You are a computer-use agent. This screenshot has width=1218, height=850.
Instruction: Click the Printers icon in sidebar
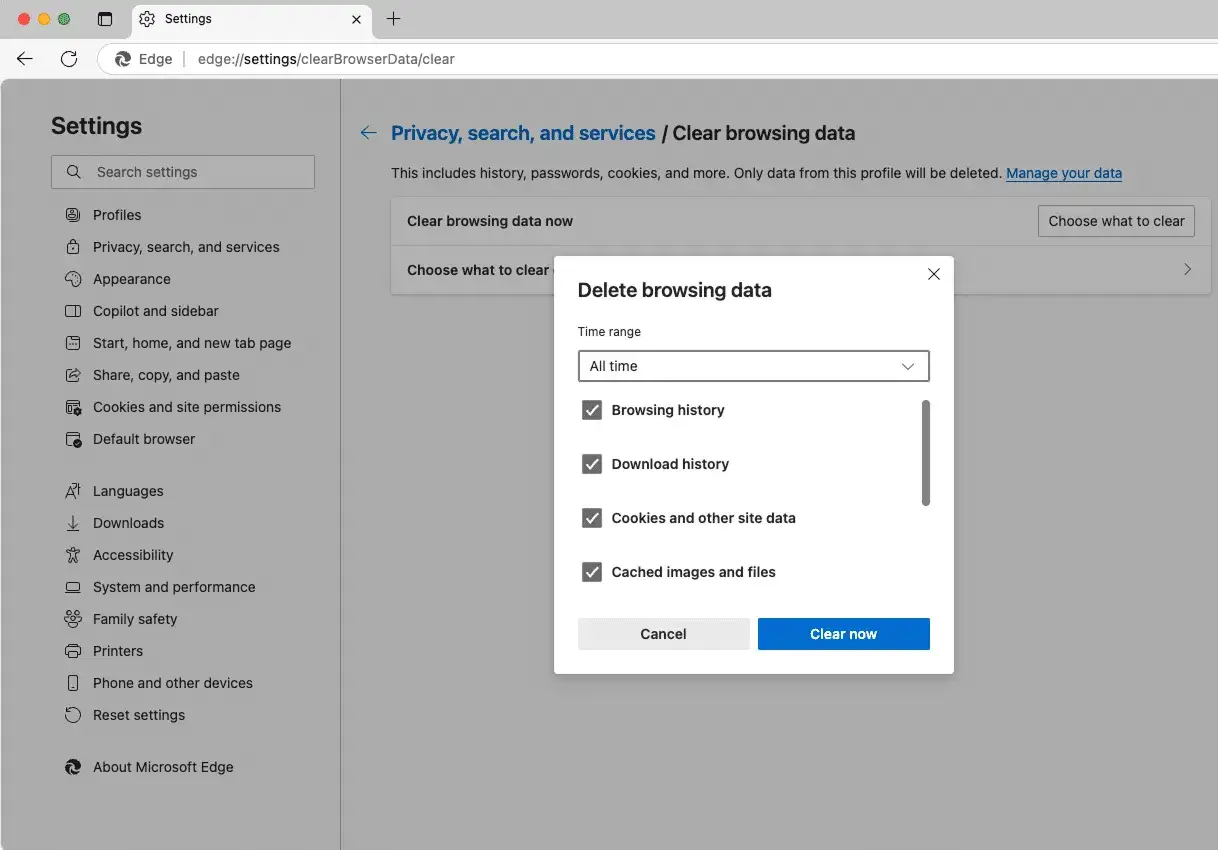tap(73, 651)
